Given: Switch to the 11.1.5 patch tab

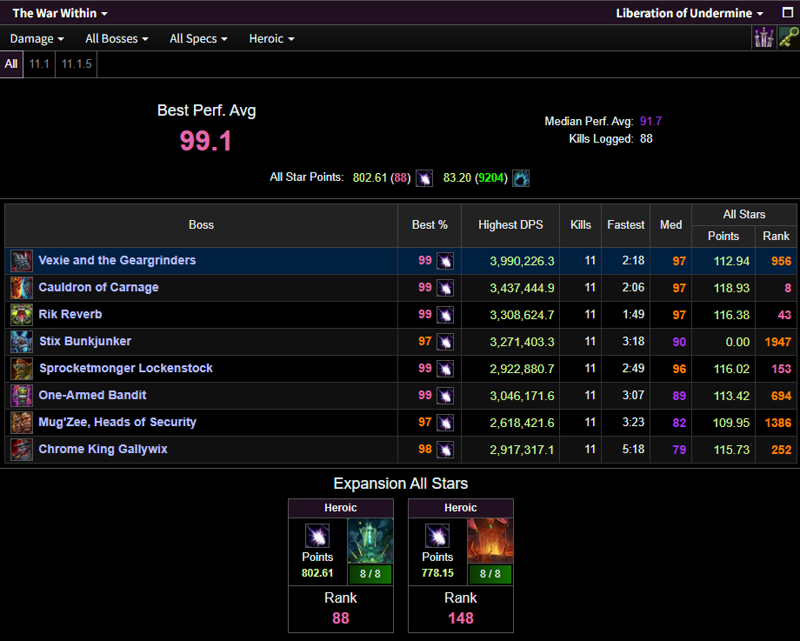Looking at the screenshot, I should pyautogui.click(x=77, y=64).
